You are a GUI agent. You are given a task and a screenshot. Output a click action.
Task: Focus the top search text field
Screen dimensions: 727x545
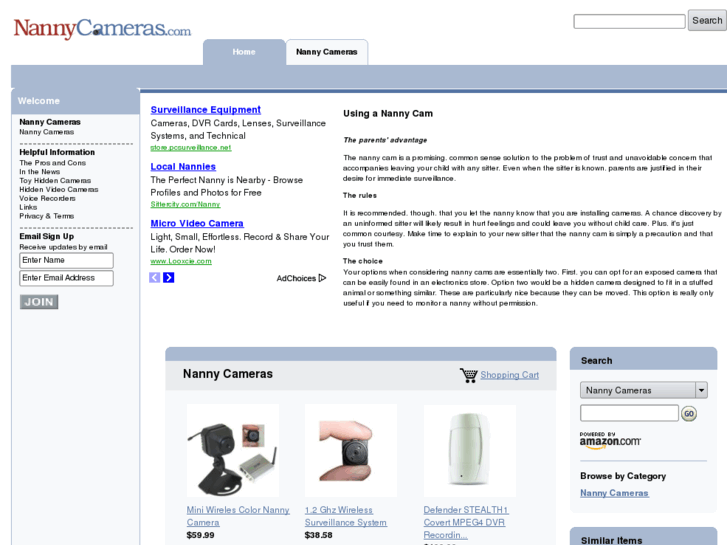coord(629,21)
